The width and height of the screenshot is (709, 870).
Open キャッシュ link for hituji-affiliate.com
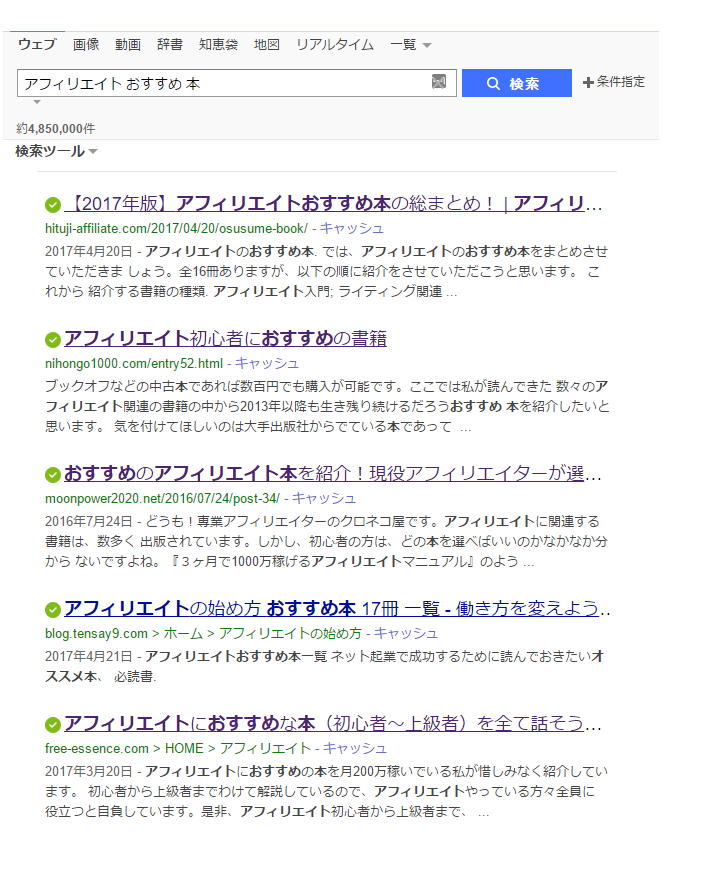pyautogui.click(x=352, y=229)
